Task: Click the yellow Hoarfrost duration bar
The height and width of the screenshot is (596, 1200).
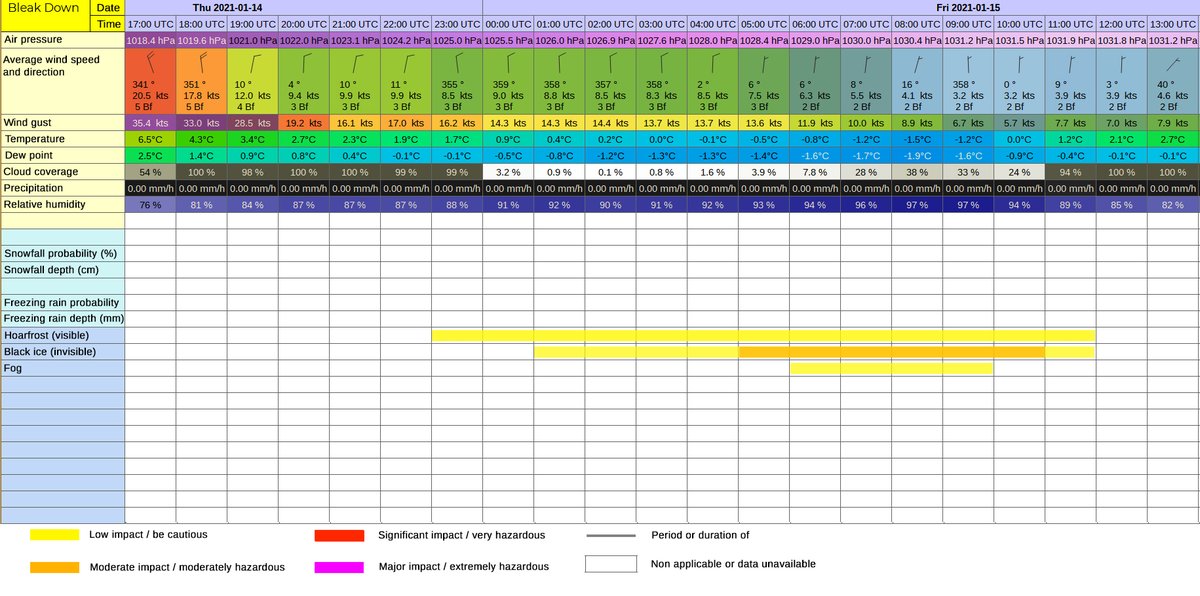Action: 764,335
